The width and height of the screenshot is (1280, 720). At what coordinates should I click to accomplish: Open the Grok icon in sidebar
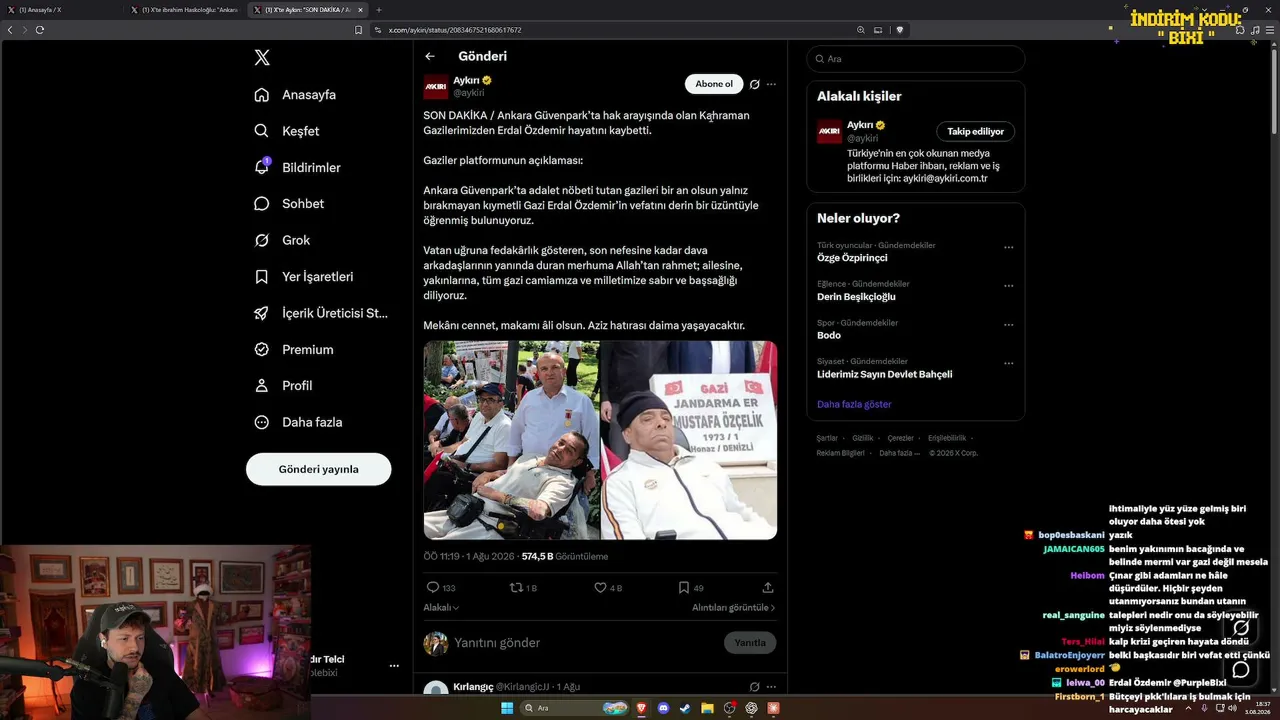262,240
